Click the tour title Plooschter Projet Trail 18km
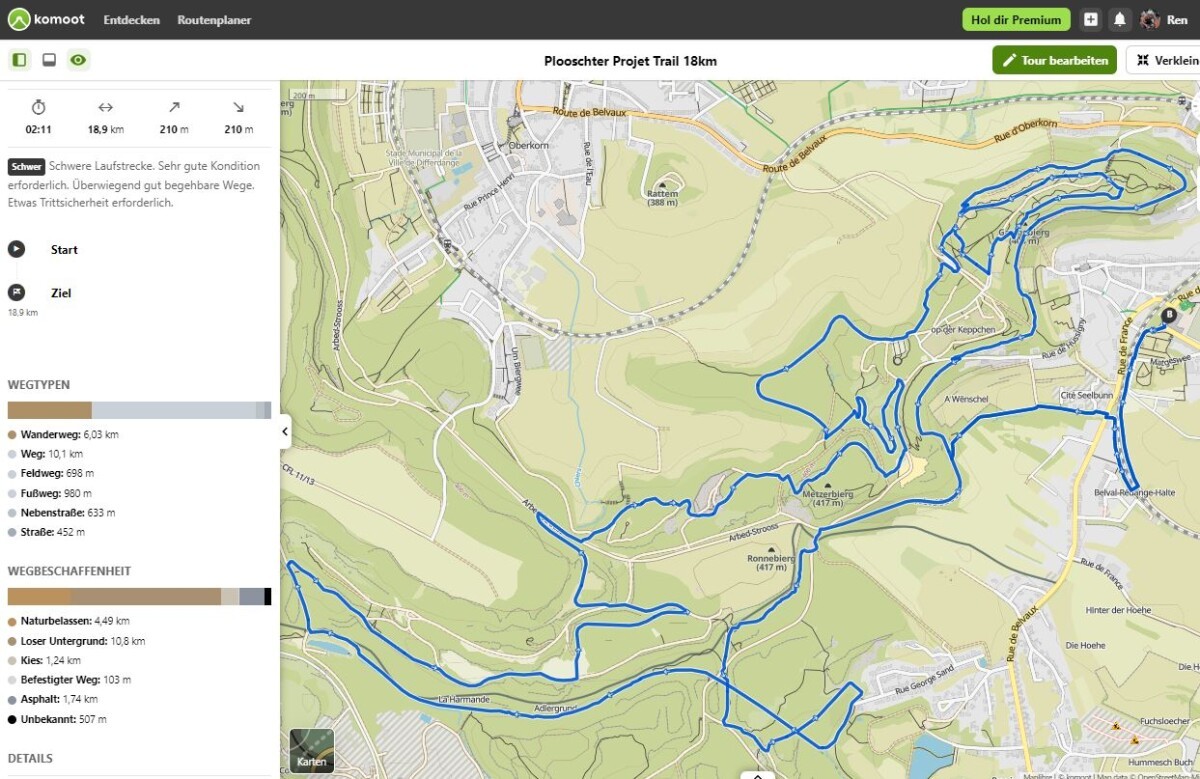The height and width of the screenshot is (779, 1200). click(x=630, y=61)
